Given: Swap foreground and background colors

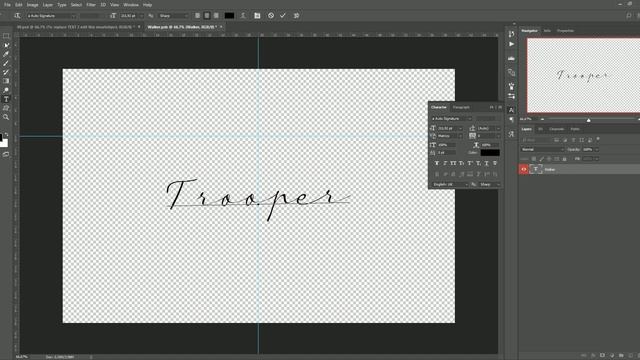Looking at the screenshot, I should click(x=7, y=135).
